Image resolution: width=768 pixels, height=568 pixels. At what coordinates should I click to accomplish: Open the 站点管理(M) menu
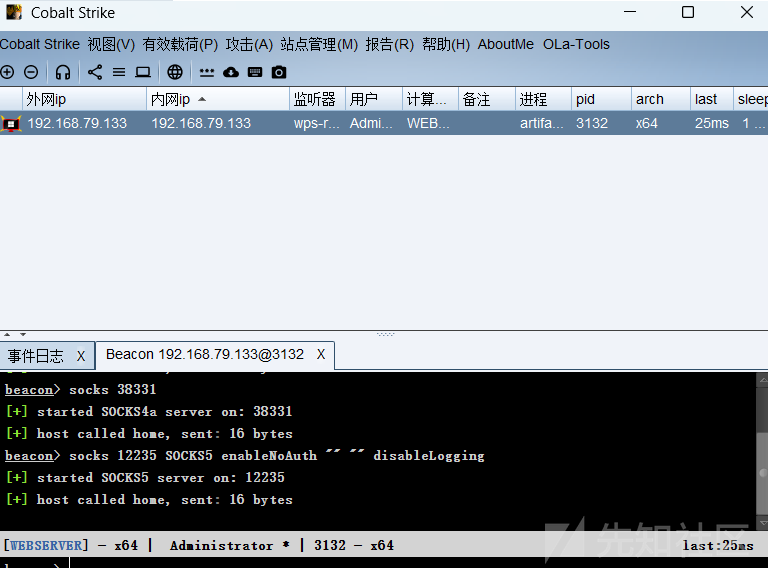(319, 44)
